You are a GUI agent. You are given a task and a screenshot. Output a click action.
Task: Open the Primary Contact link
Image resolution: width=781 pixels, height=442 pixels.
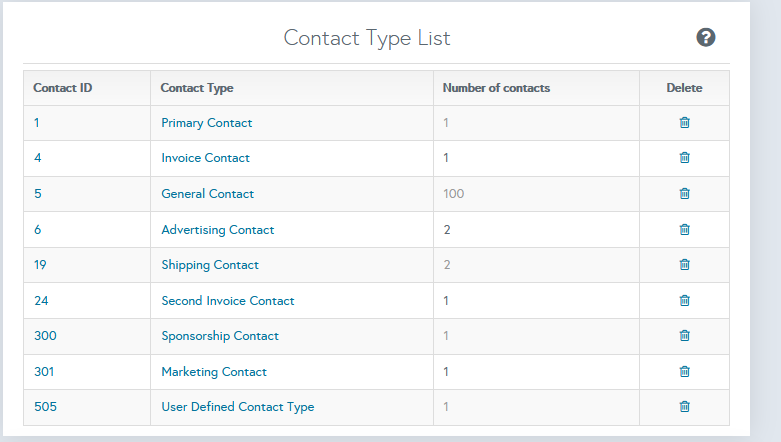[206, 123]
